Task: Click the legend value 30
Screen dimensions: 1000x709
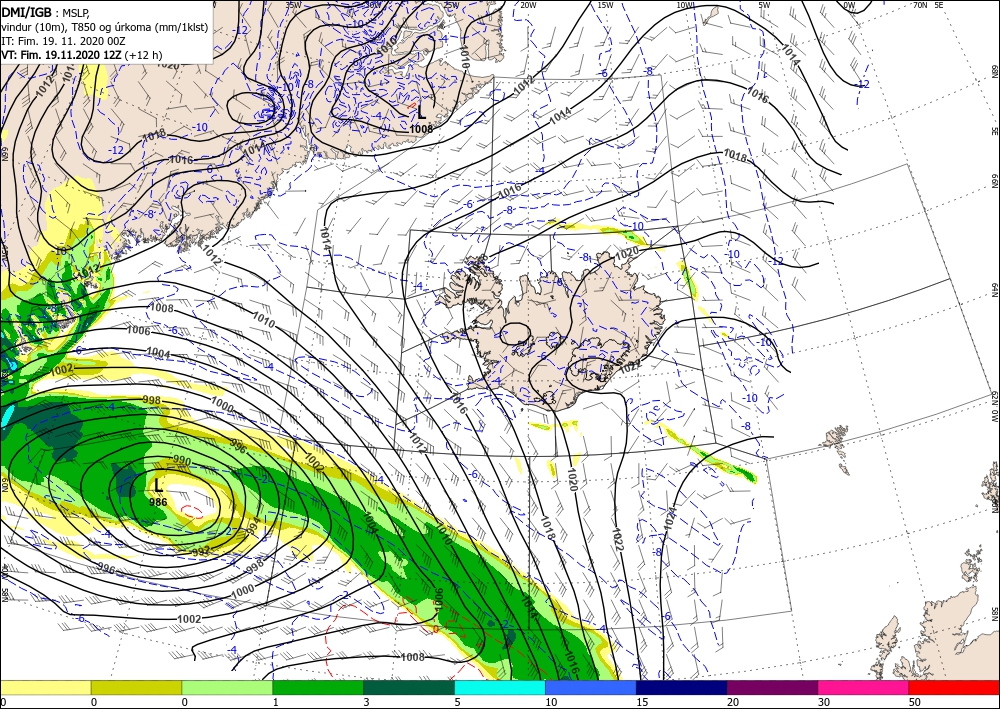Action: pyautogui.click(x=823, y=703)
